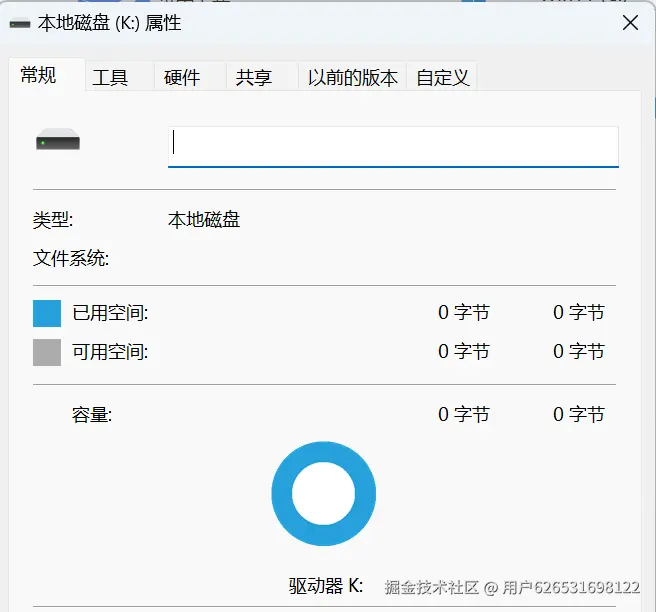This screenshot has height=612, width=656.
Task: Switch to the 常规 tab
Action: pyautogui.click(x=46, y=75)
